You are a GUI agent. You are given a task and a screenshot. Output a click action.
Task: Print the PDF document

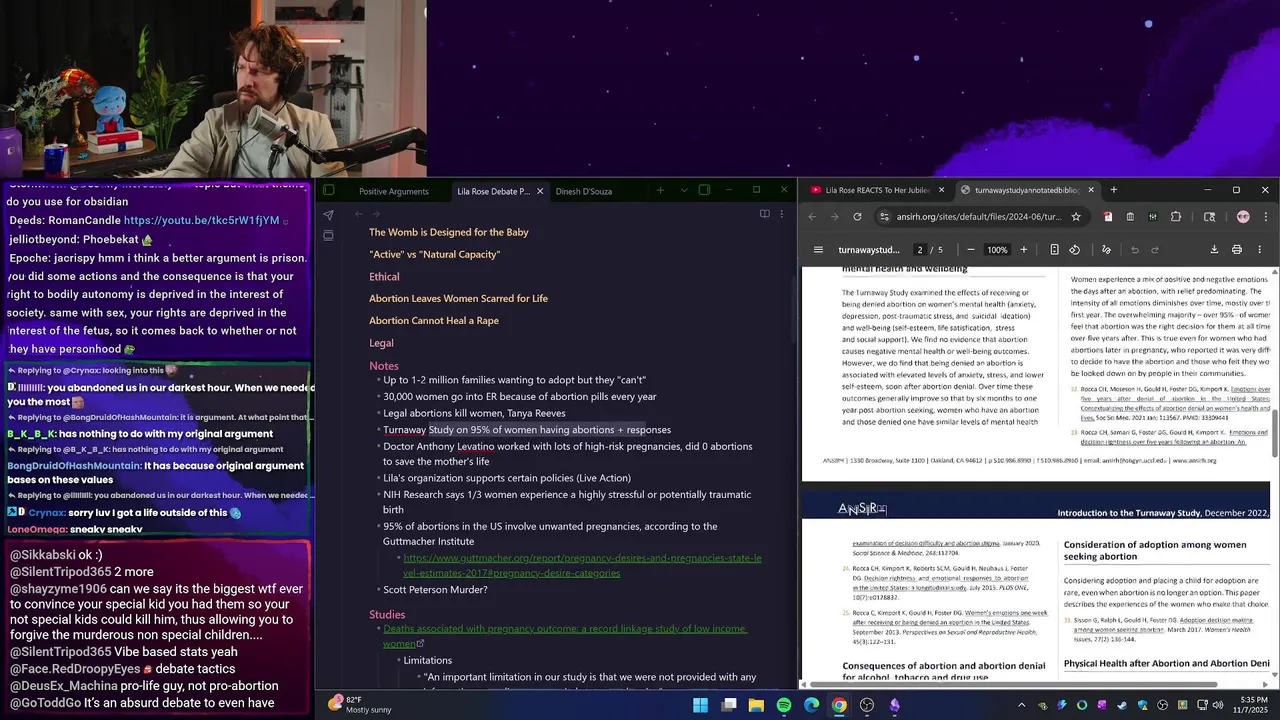[x=1237, y=249]
